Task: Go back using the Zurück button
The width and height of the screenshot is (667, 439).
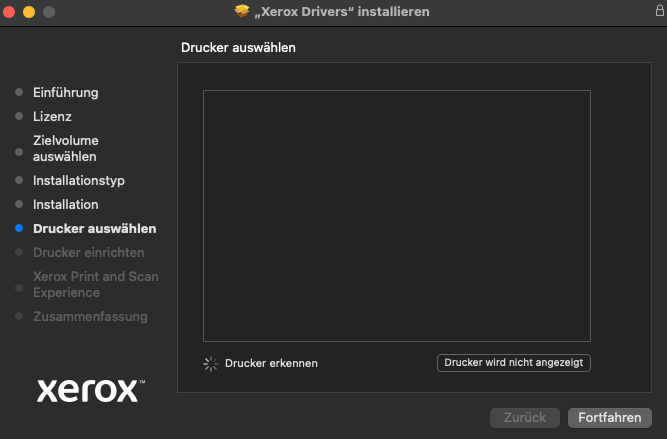Action: click(525, 417)
